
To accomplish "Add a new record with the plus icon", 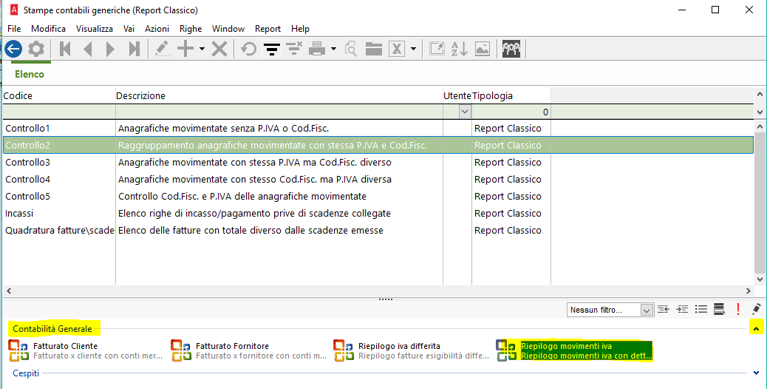I will [x=185, y=49].
